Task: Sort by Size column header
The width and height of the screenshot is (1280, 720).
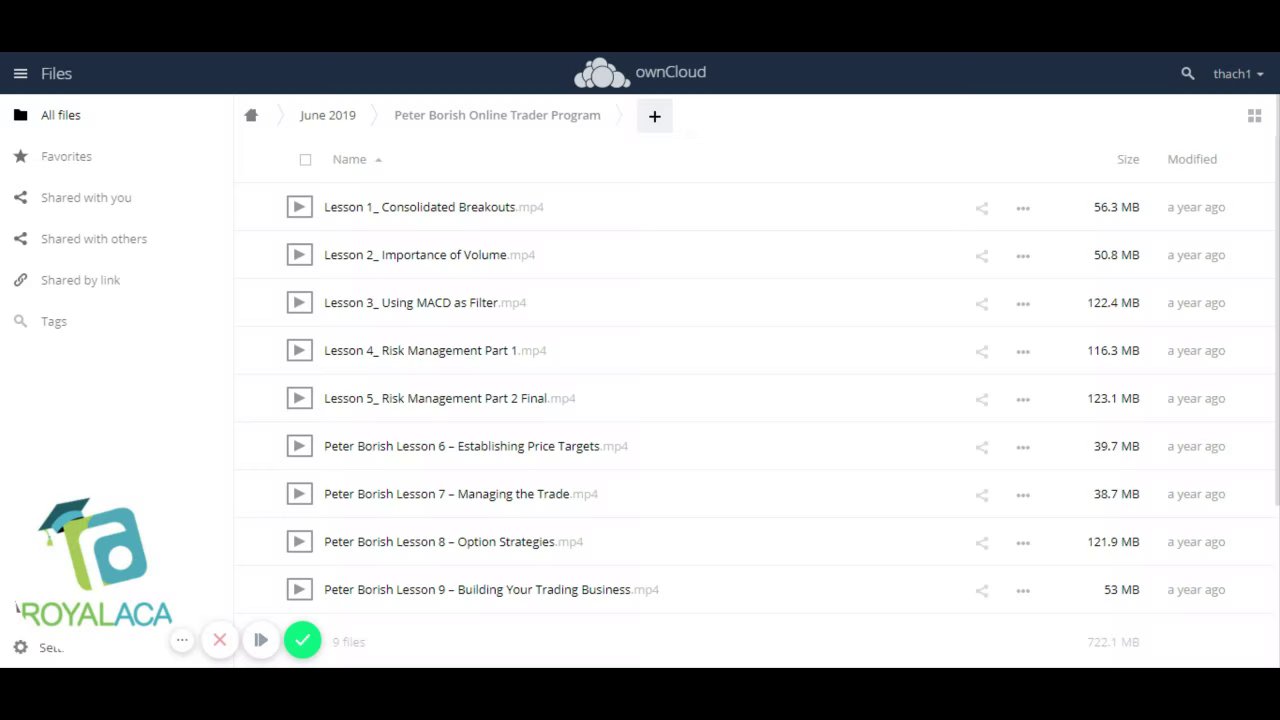Action: [1128, 159]
